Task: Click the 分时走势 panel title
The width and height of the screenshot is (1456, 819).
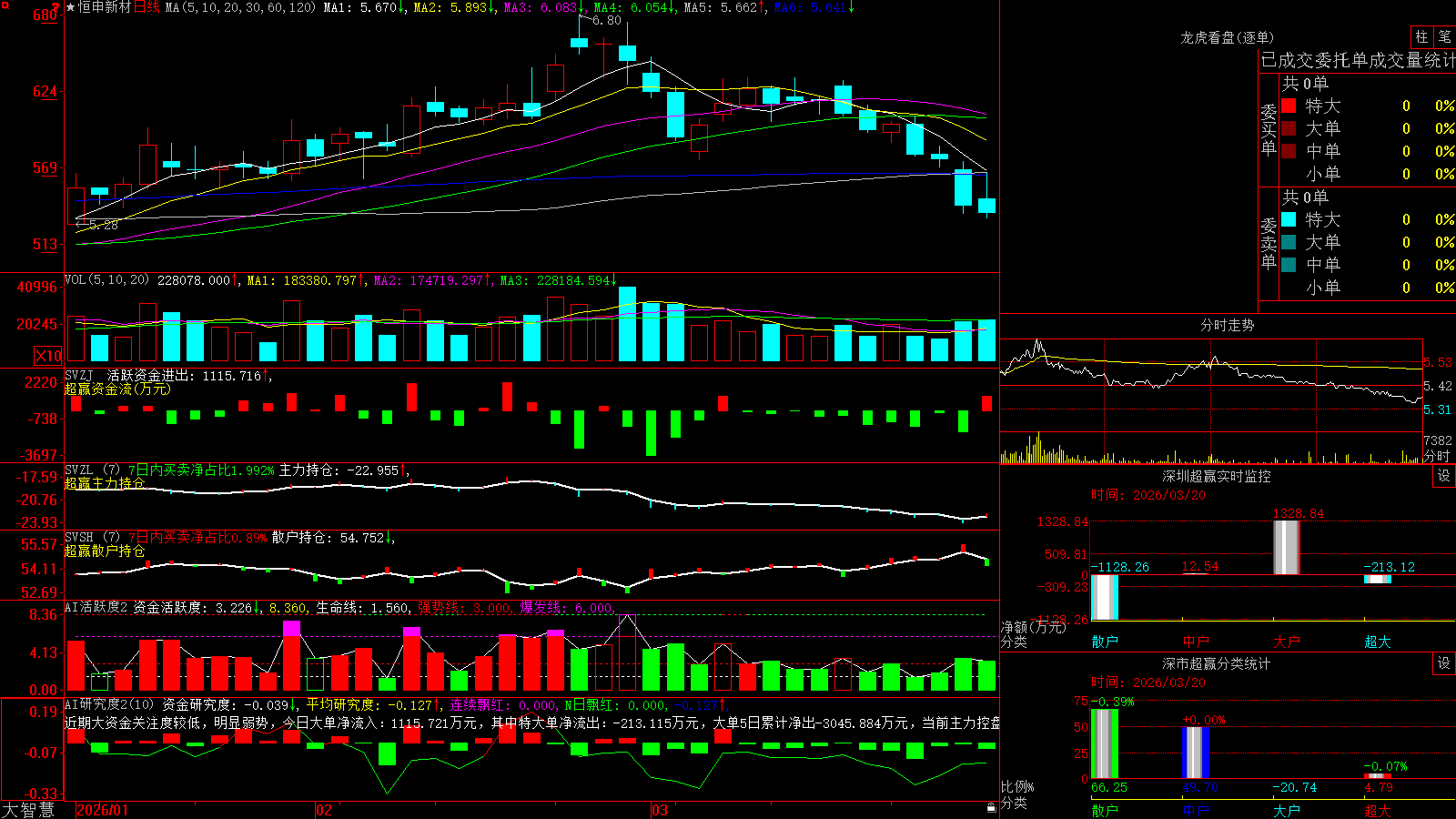Action: (1227, 325)
